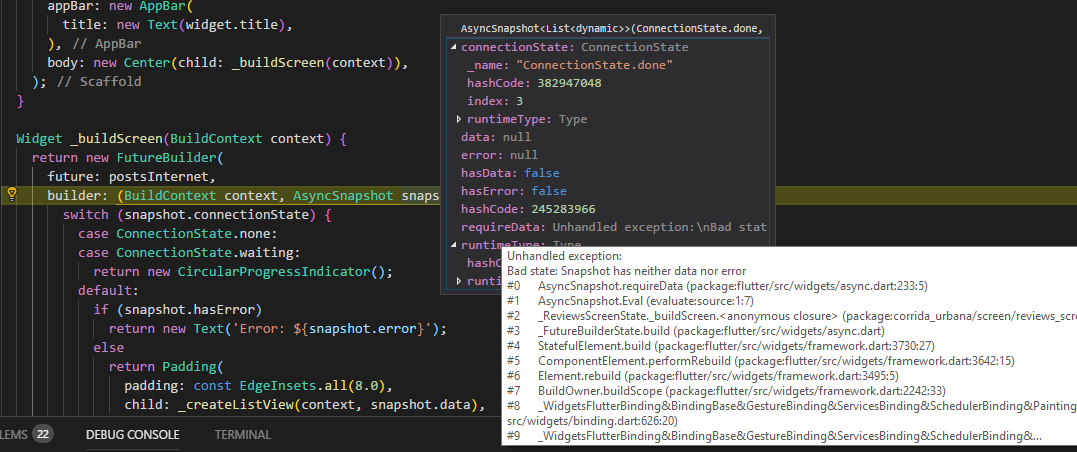Viewport: 1077px width, 452px height.
Task: Click 'ConnectionState.waiting' case label
Action: pos(207,253)
